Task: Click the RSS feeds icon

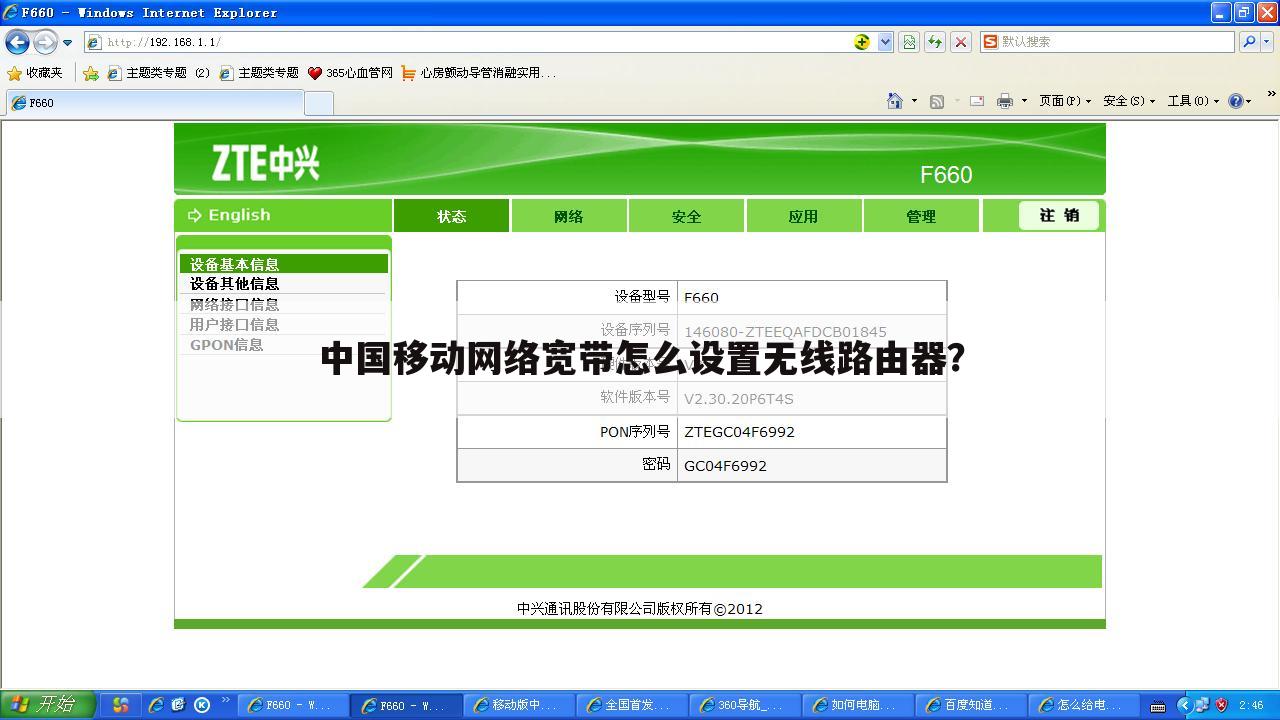Action: point(937,101)
